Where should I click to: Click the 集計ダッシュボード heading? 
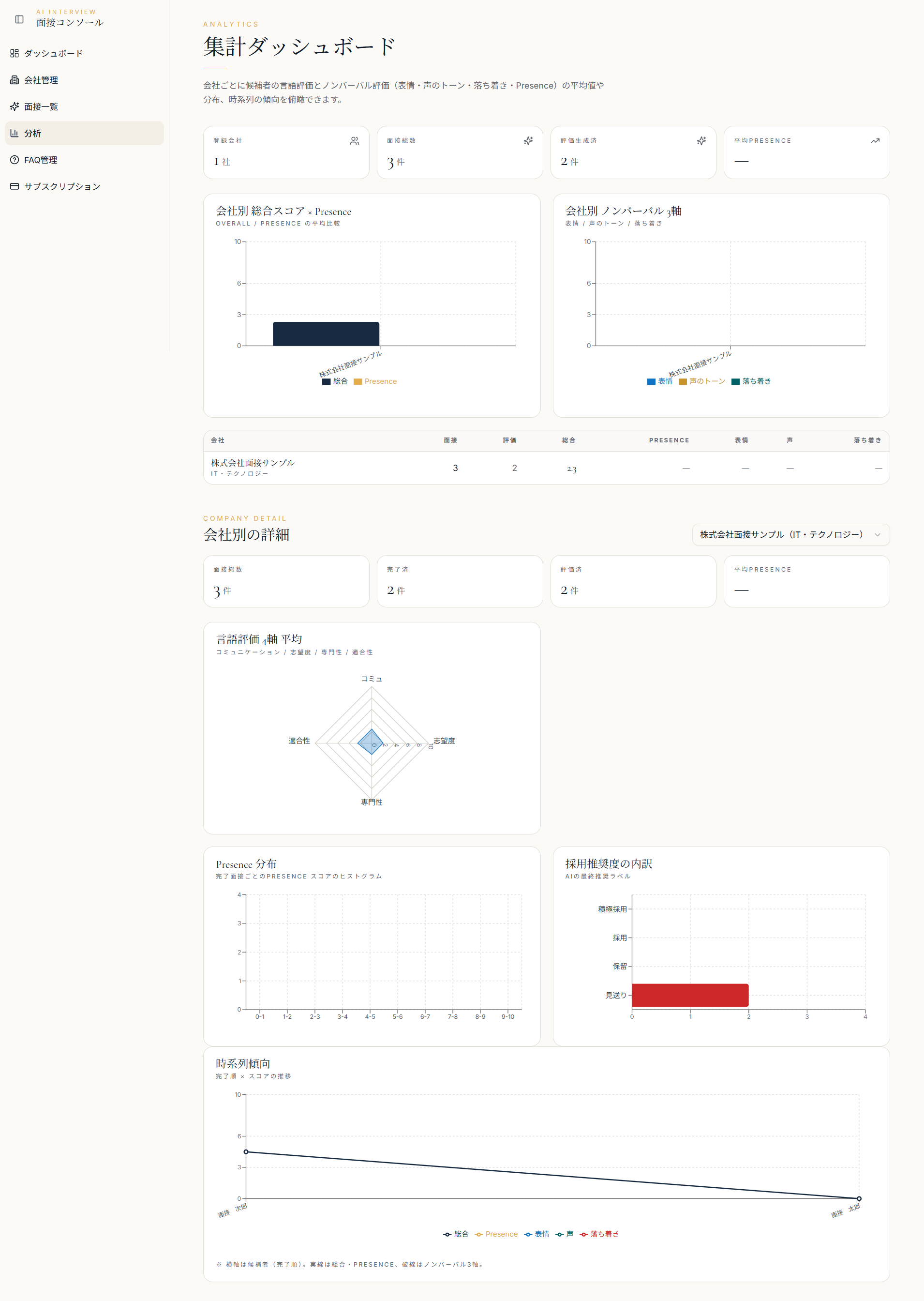coord(299,46)
